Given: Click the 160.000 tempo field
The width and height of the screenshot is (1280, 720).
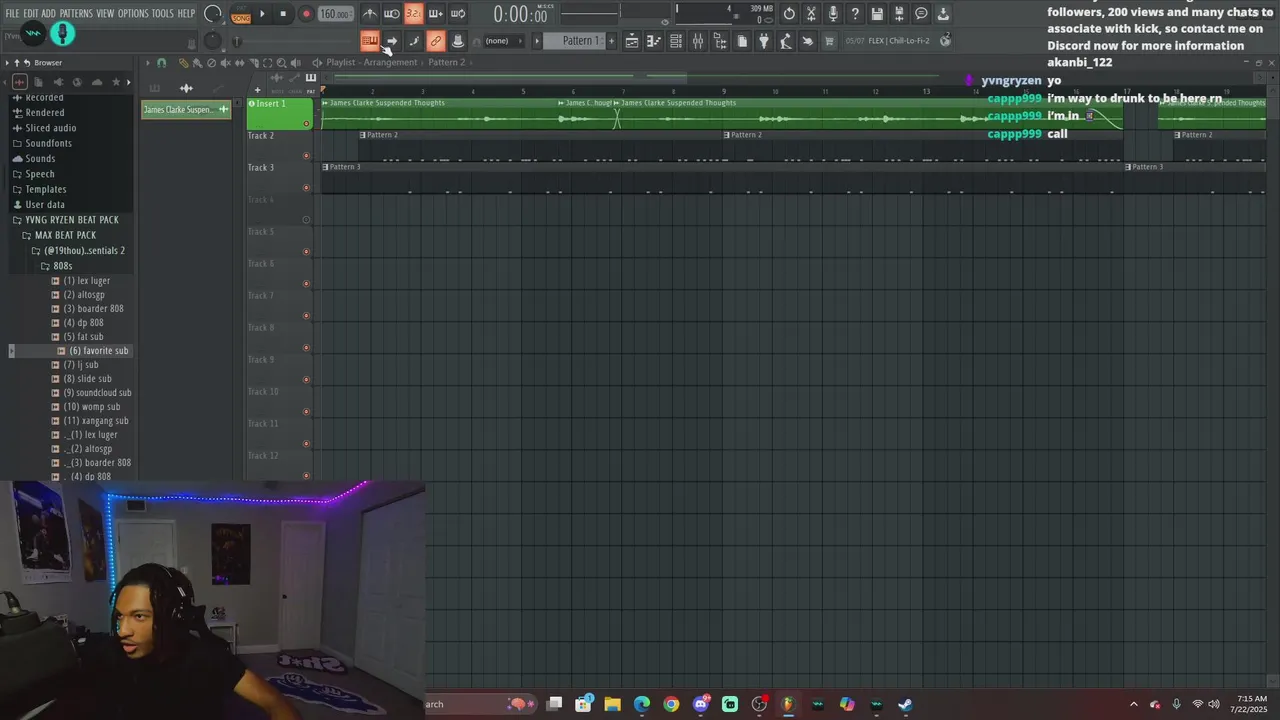Looking at the screenshot, I should click(335, 14).
